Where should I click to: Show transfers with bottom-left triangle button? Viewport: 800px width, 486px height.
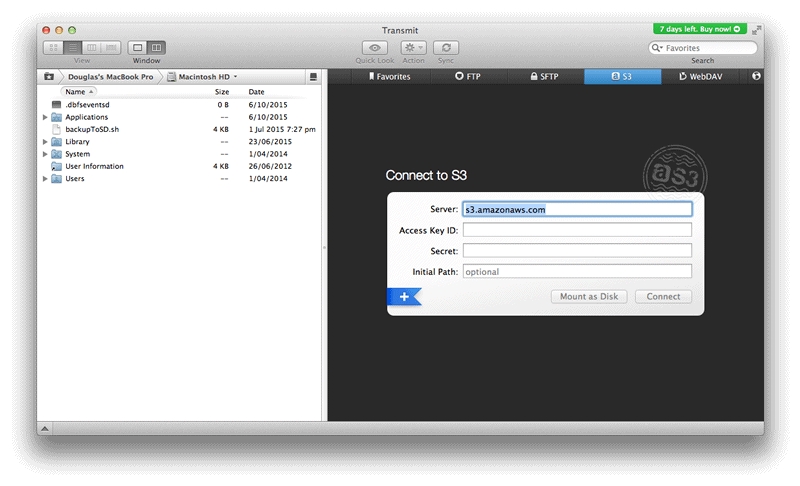[44, 428]
